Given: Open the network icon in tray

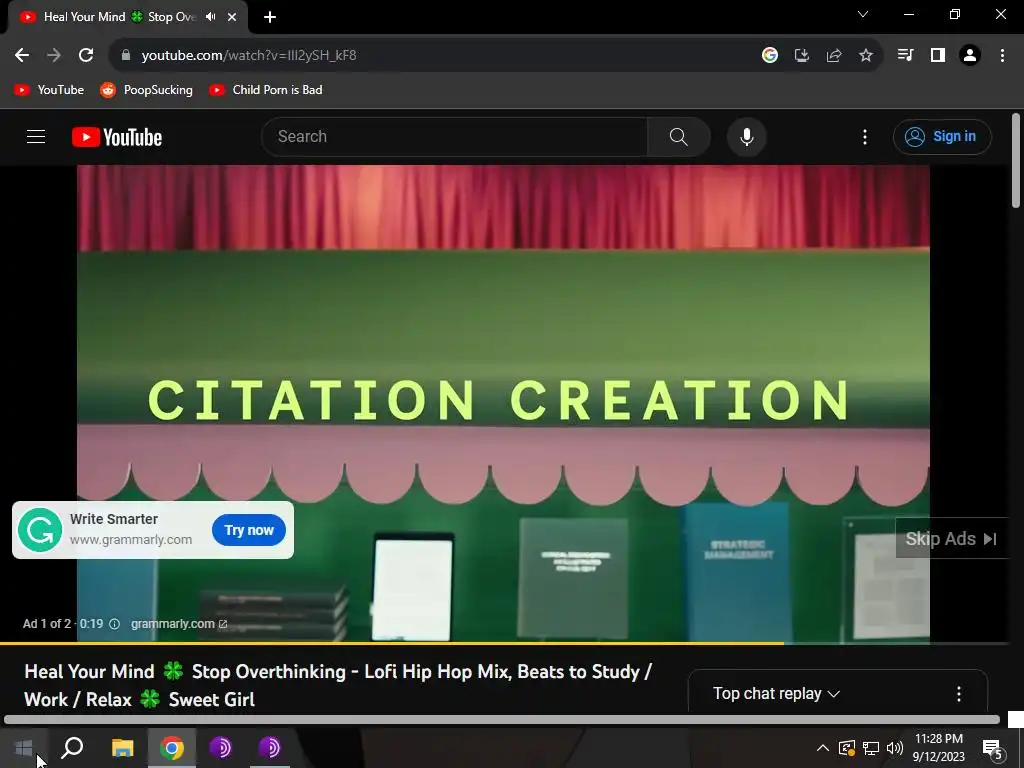Looking at the screenshot, I should pos(871,748).
